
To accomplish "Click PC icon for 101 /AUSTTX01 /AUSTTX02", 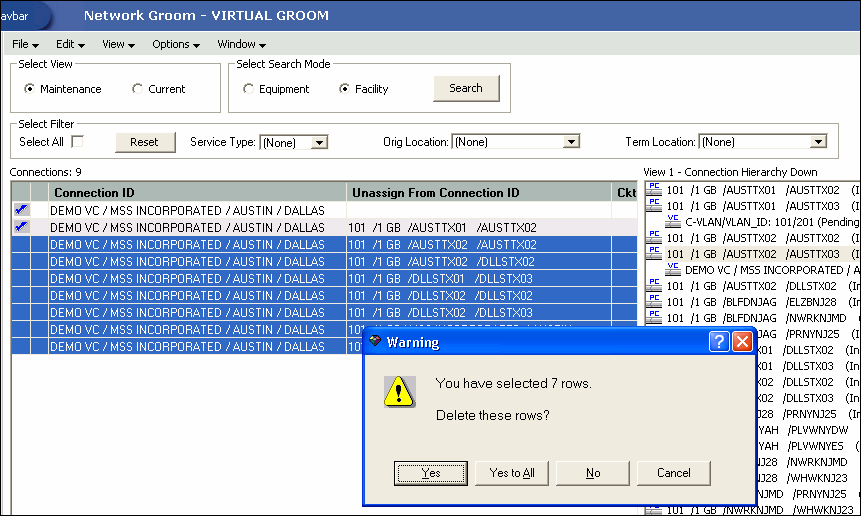I will 653,189.
